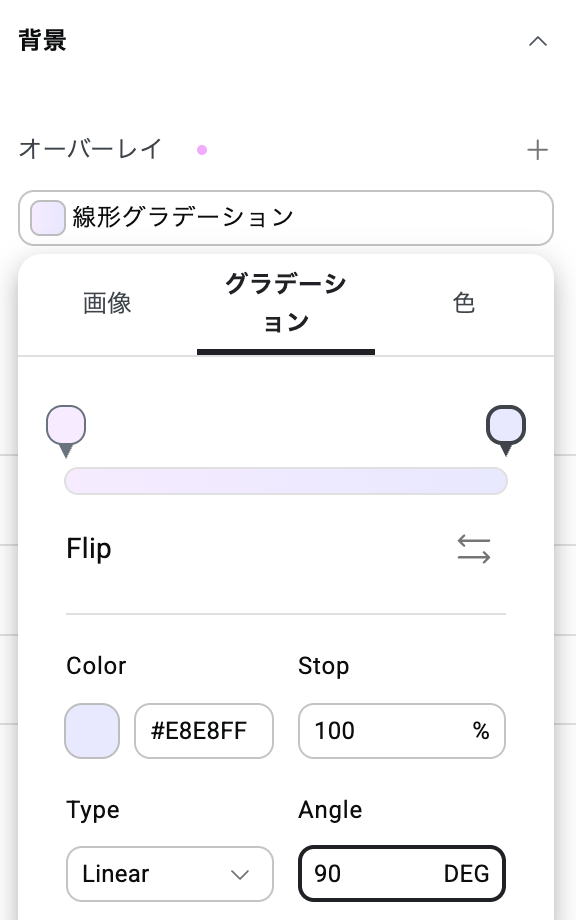Click the Flip label
Image resolution: width=576 pixels, height=920 pixels.
point(89,549)
